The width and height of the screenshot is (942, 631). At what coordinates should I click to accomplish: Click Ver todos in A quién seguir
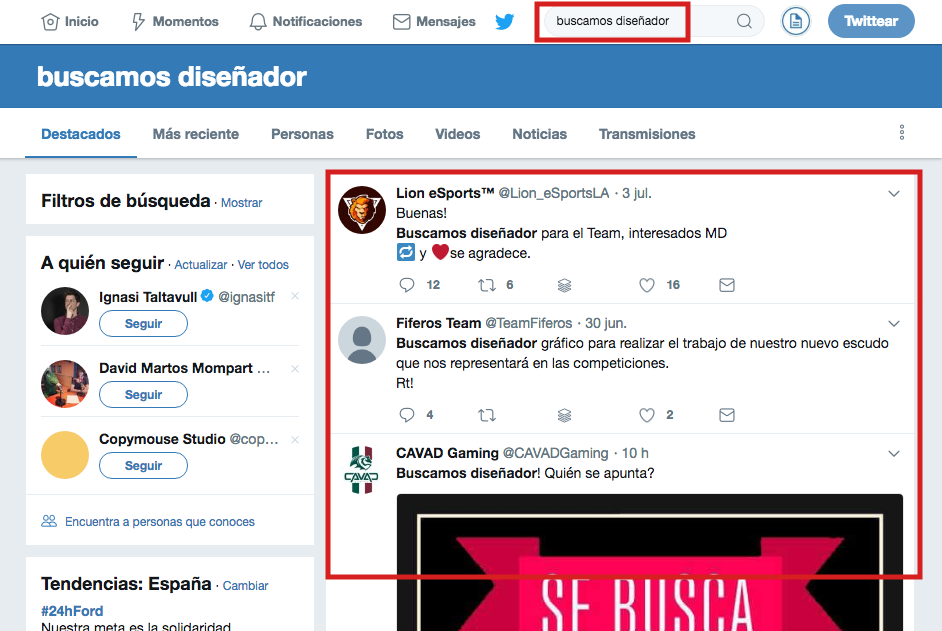click(x=263, y=264)
